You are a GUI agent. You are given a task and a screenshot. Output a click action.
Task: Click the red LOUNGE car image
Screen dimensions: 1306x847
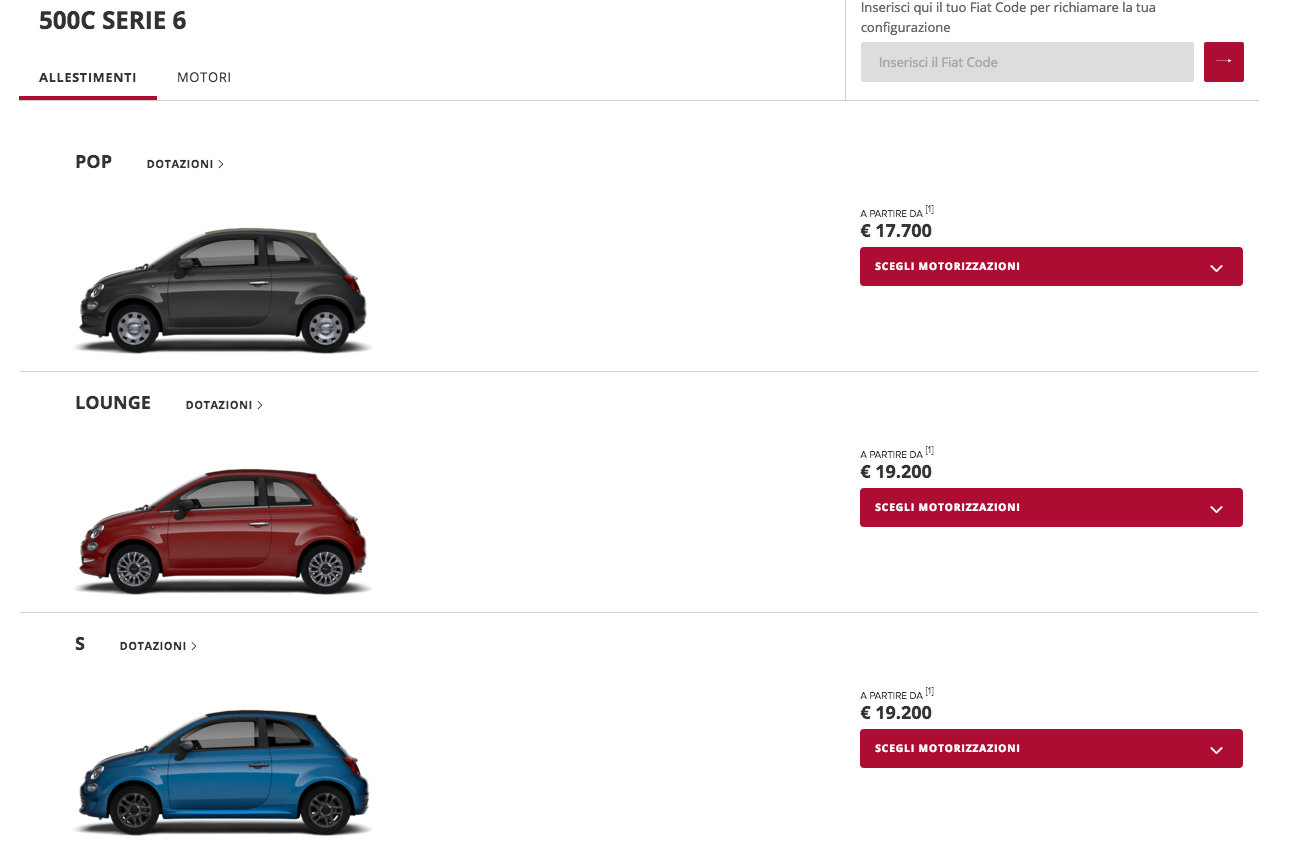pos(222,531)
